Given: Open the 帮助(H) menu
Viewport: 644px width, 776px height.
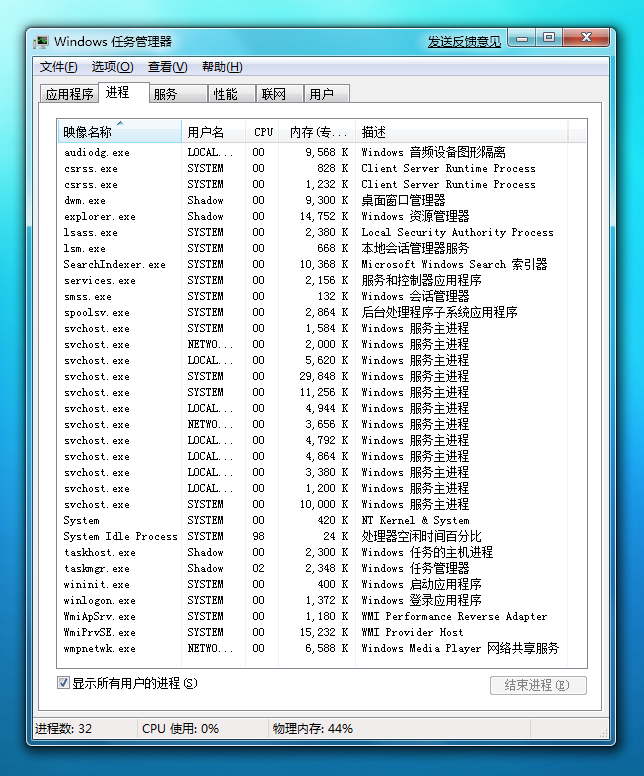Looking at the screenshot, I should pos(222,67).
